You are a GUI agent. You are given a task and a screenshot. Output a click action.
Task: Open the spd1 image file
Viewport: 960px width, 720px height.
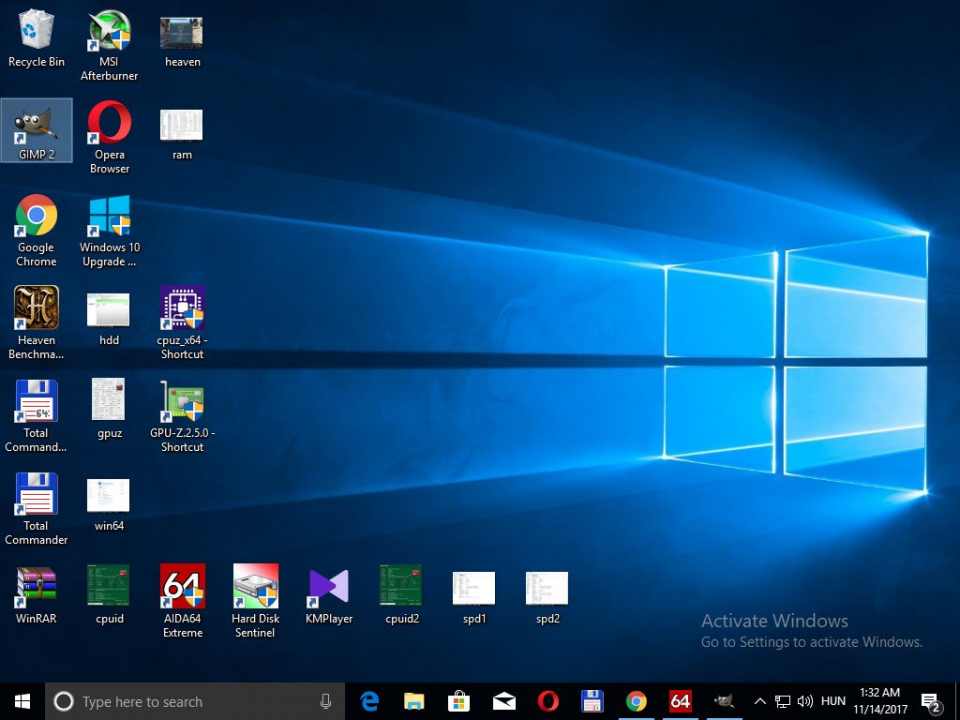click(474, 598)
